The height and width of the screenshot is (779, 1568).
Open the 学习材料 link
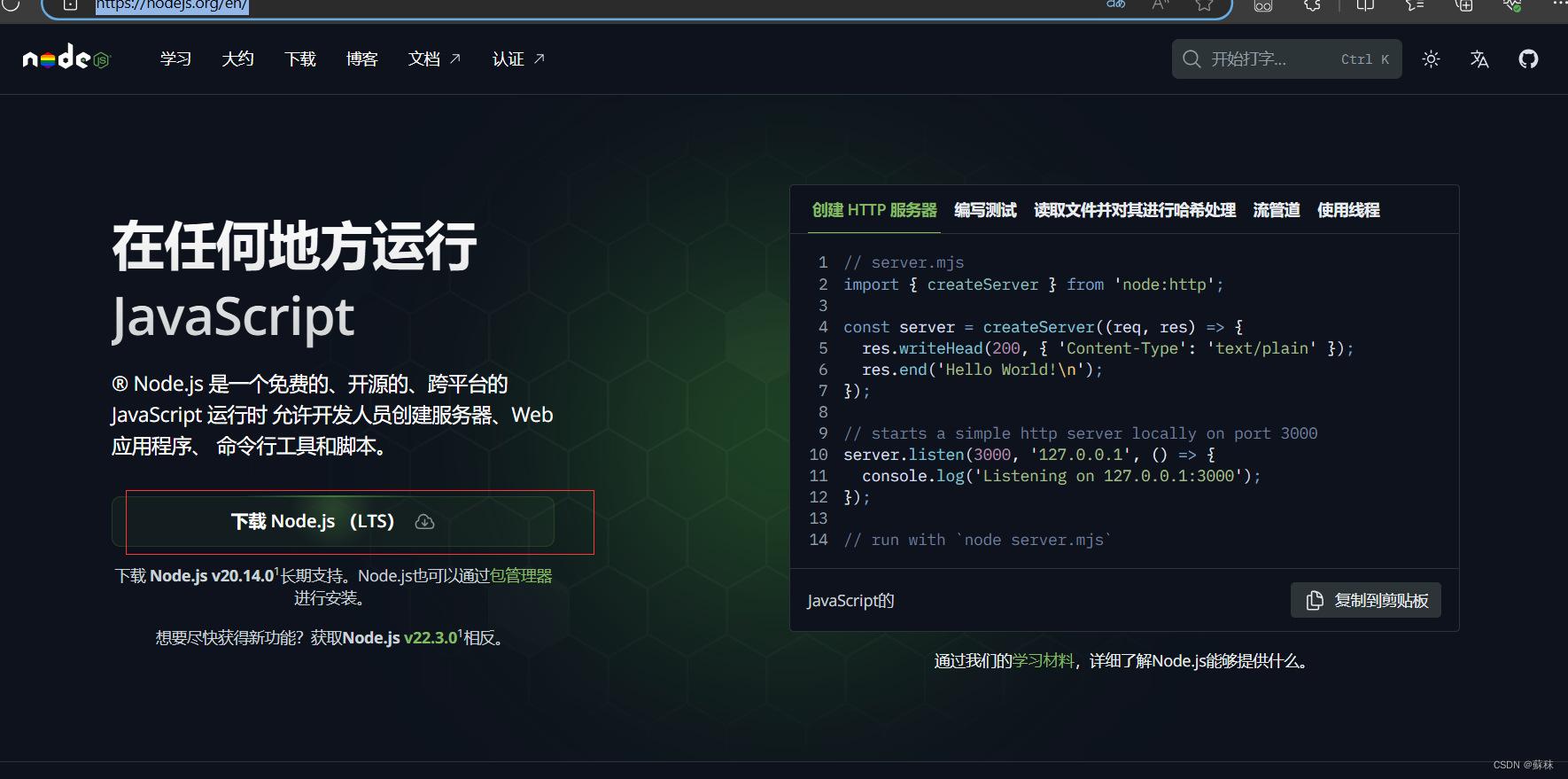(1044, 661)
